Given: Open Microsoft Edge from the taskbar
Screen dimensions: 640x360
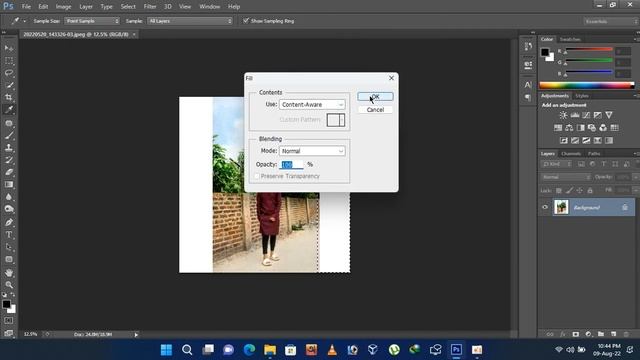Looking at the screenshot, I should [249, 350].
